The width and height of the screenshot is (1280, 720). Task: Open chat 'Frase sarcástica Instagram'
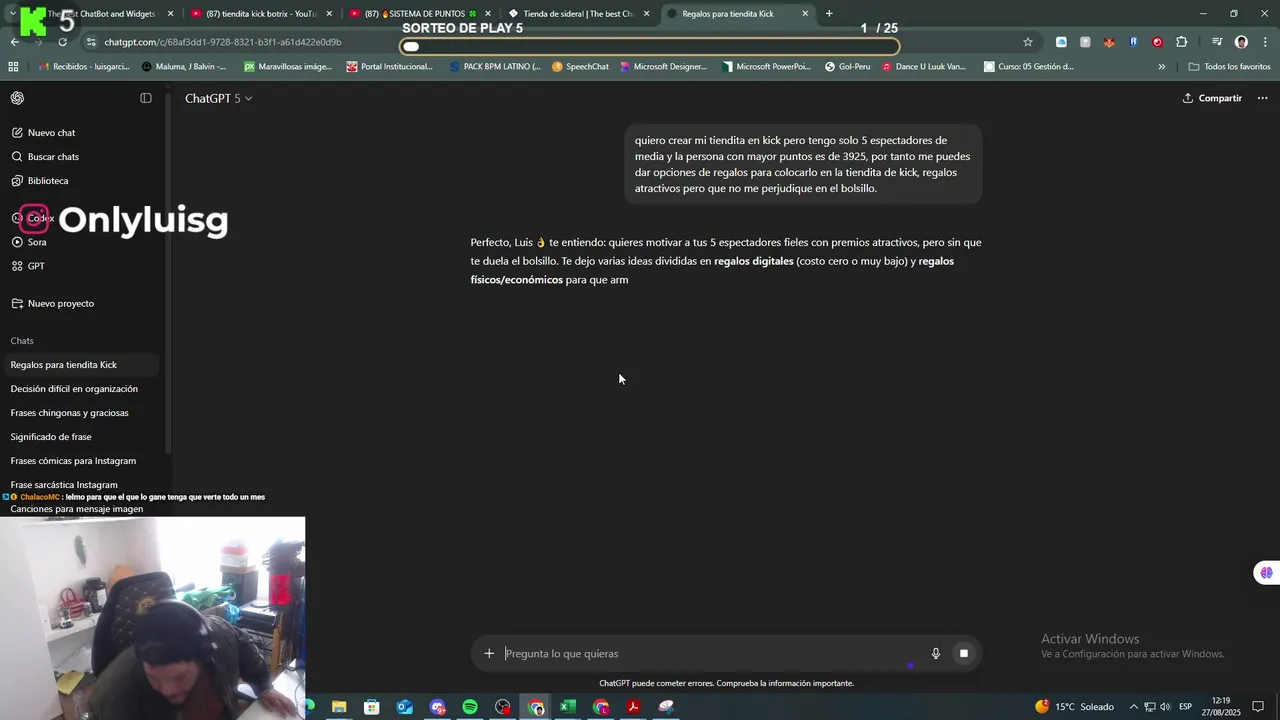pos(64,485)
